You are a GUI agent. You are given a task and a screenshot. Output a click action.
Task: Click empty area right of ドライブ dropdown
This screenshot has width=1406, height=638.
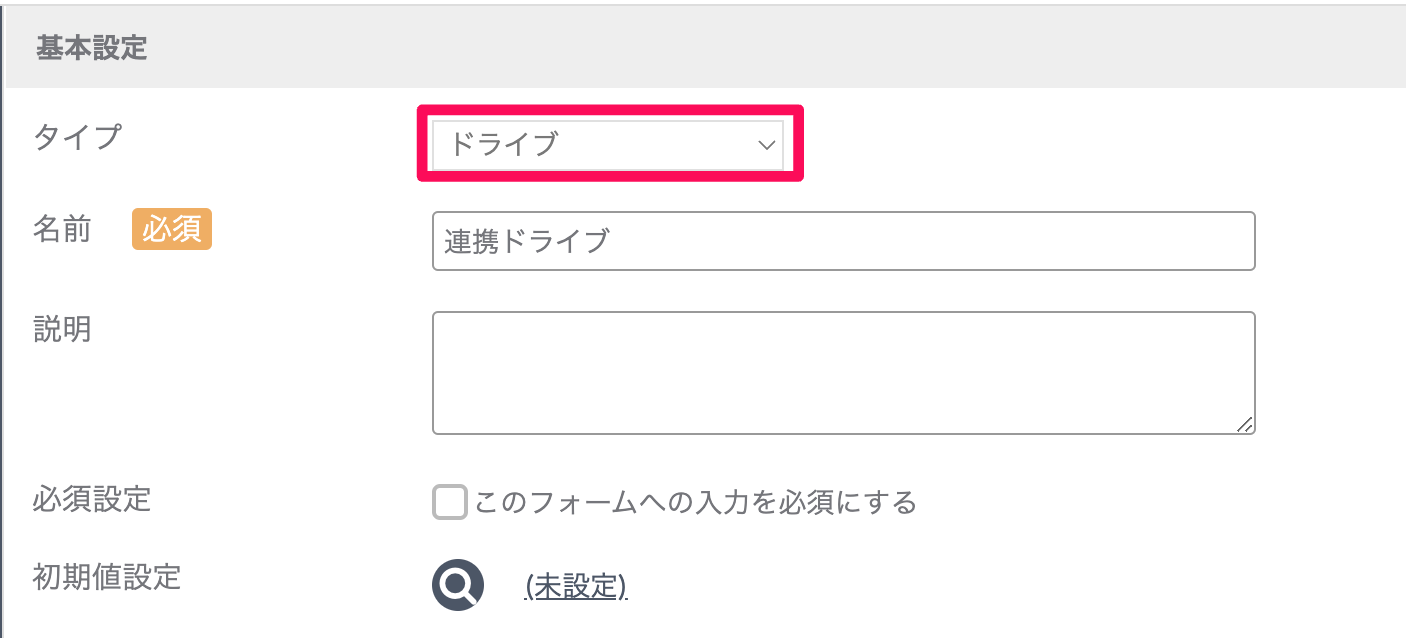tap(1100, 145)
